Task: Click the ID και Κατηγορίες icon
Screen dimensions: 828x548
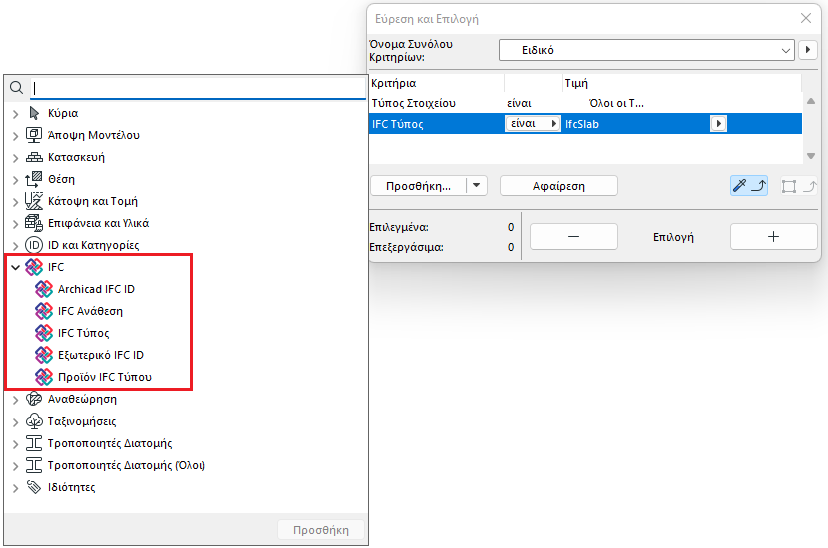Action: 34,245
